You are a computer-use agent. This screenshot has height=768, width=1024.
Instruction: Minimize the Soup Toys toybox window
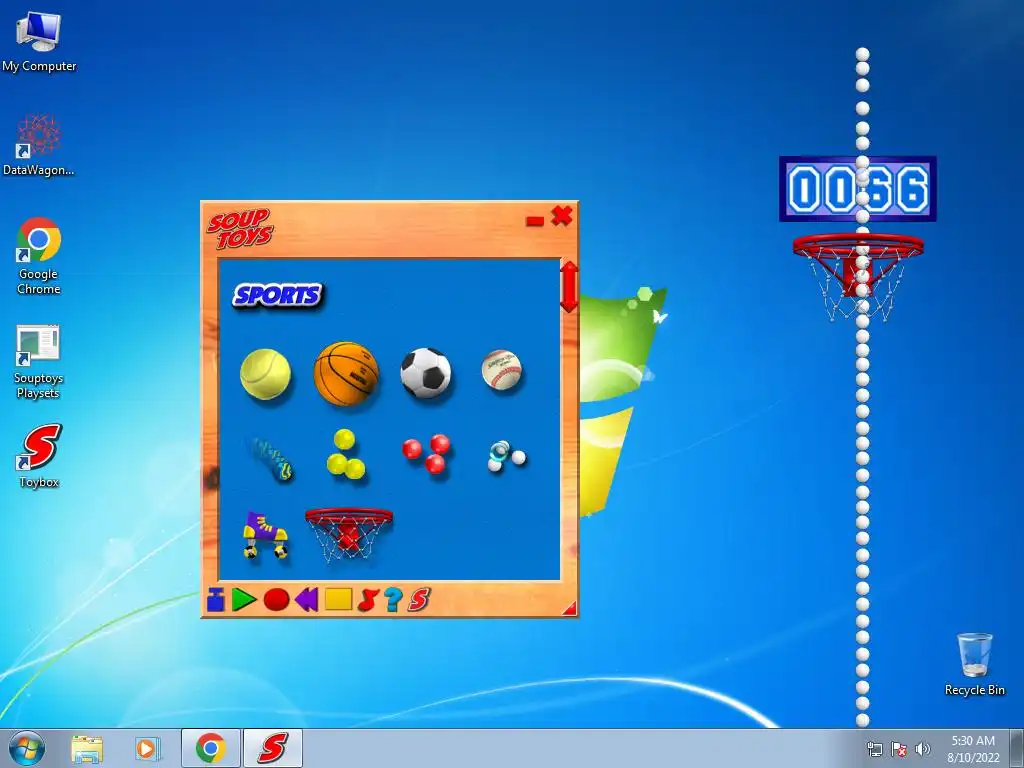click(x=535, y=221)
